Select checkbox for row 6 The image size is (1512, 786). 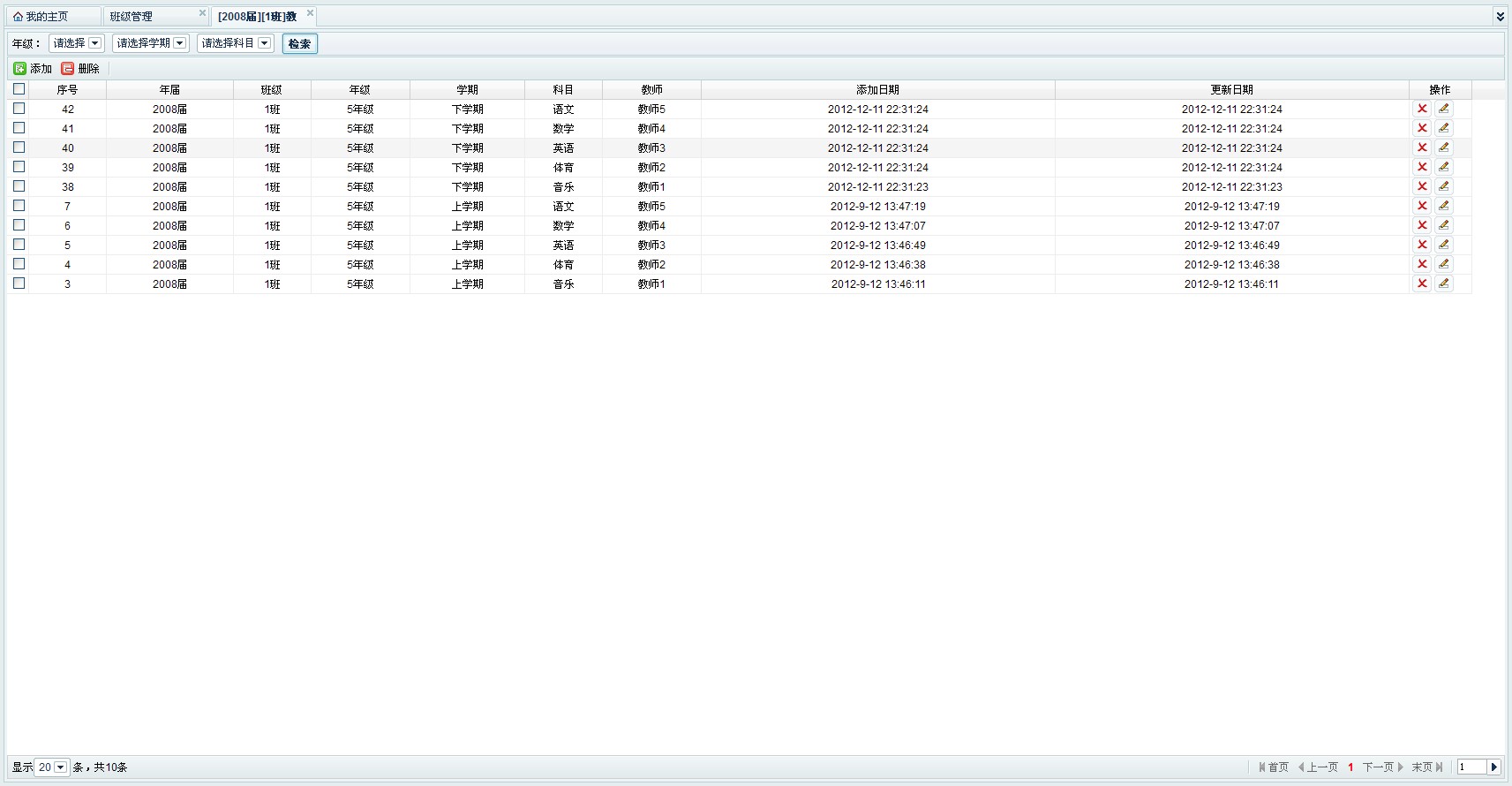[19, 225]
